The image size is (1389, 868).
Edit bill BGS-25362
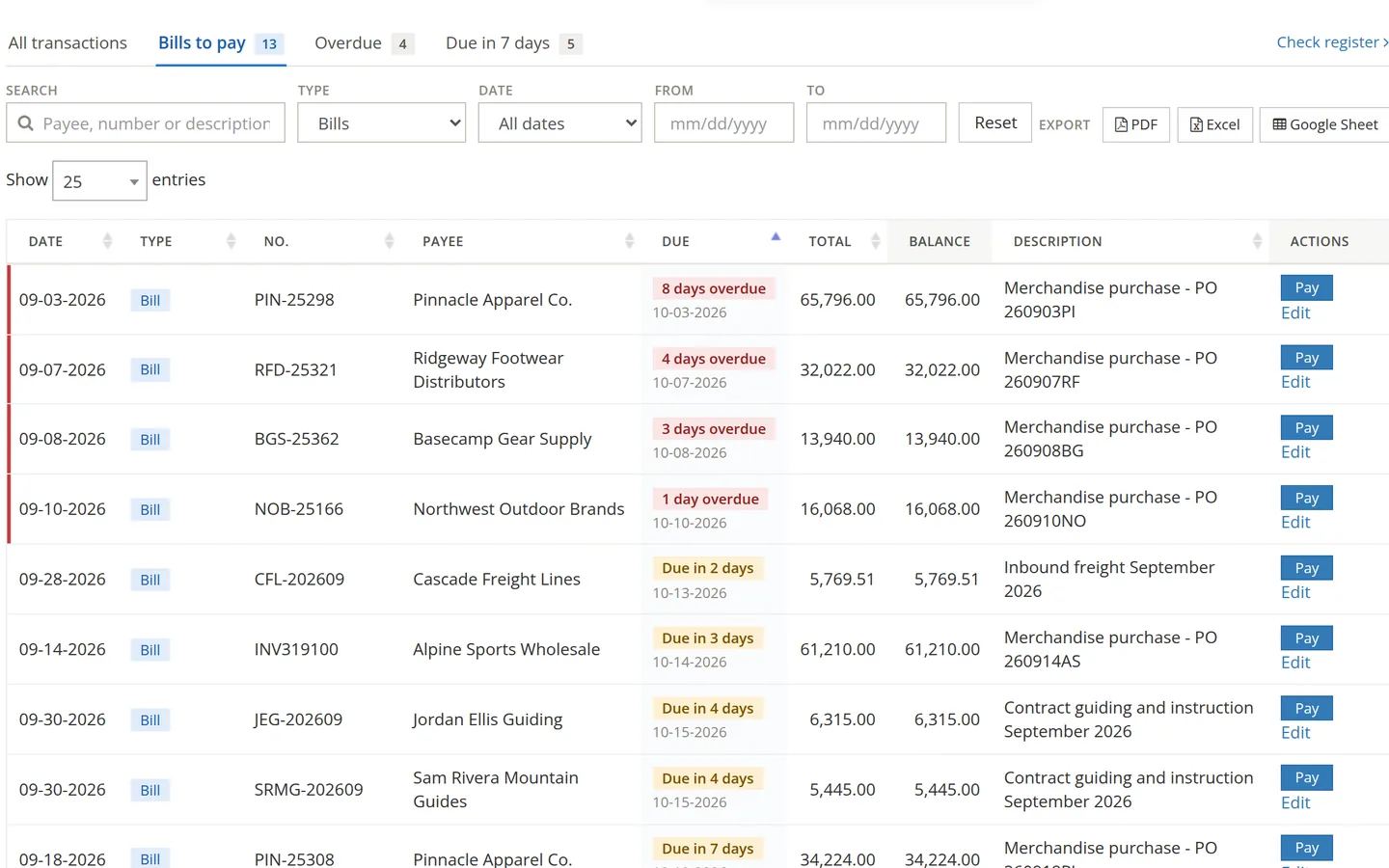click(x=1295, y=452)
